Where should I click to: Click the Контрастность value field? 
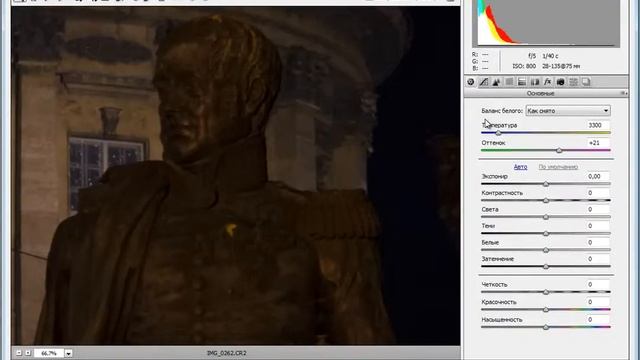598,193
